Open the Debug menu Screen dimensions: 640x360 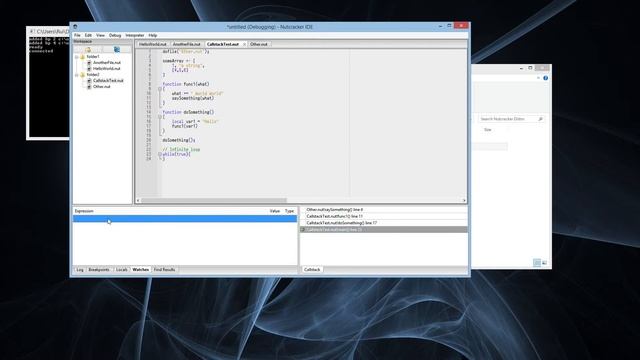click(x=115, y=36)
